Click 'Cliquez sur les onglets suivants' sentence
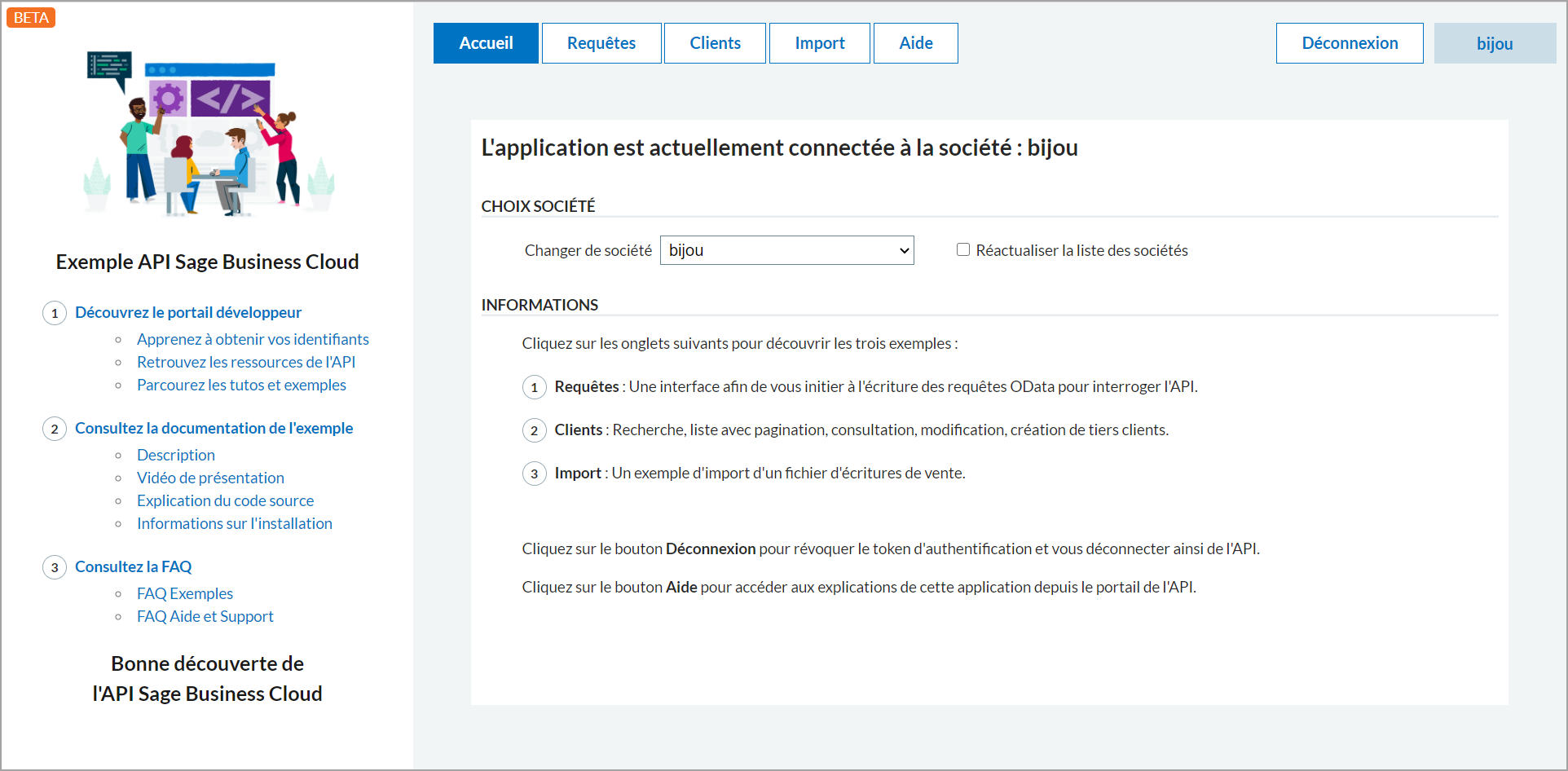This screenshot has height=771, width=1568. tap(740, 343)
